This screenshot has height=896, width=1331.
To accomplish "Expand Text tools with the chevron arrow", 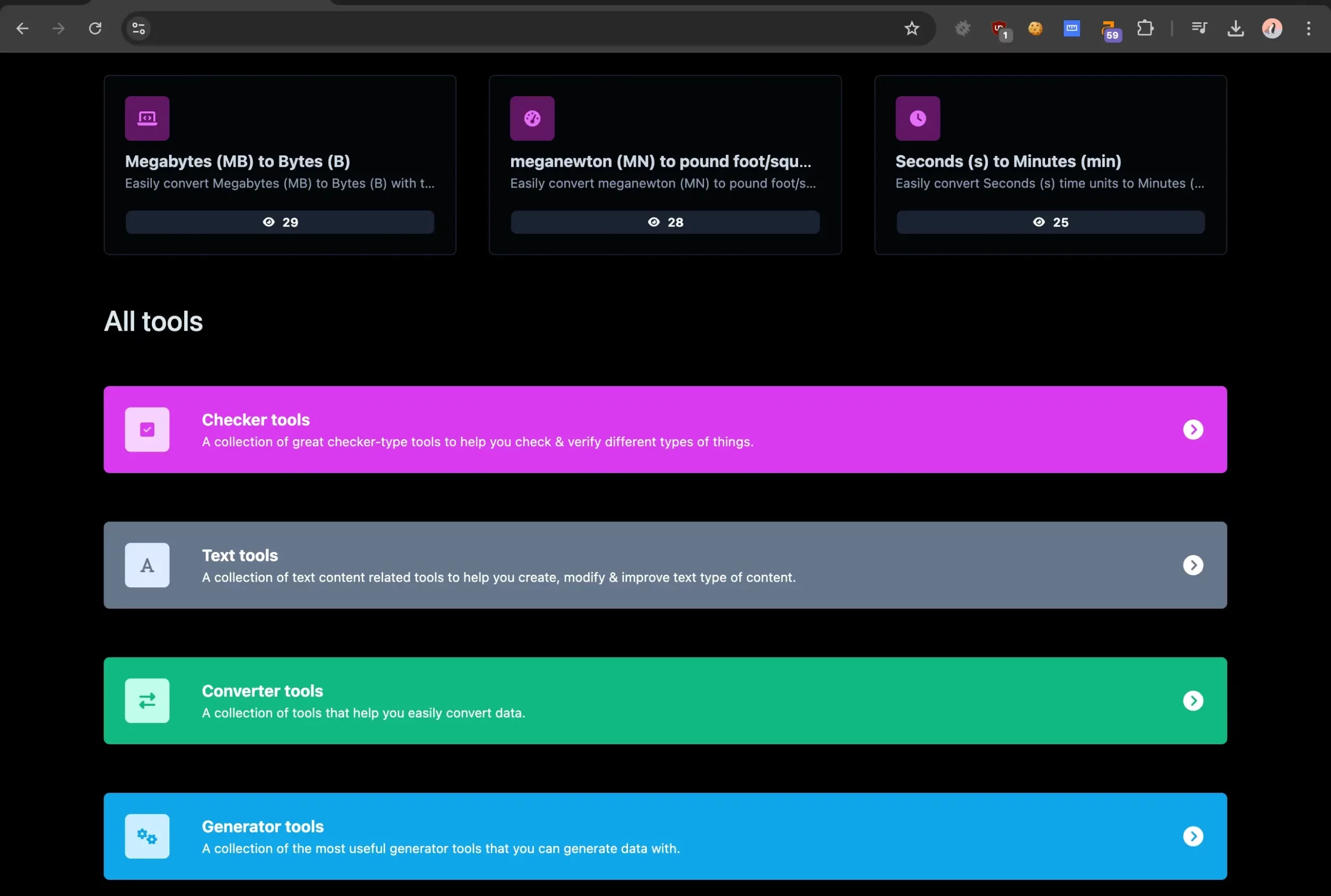I will click(x=1193, y=565).
